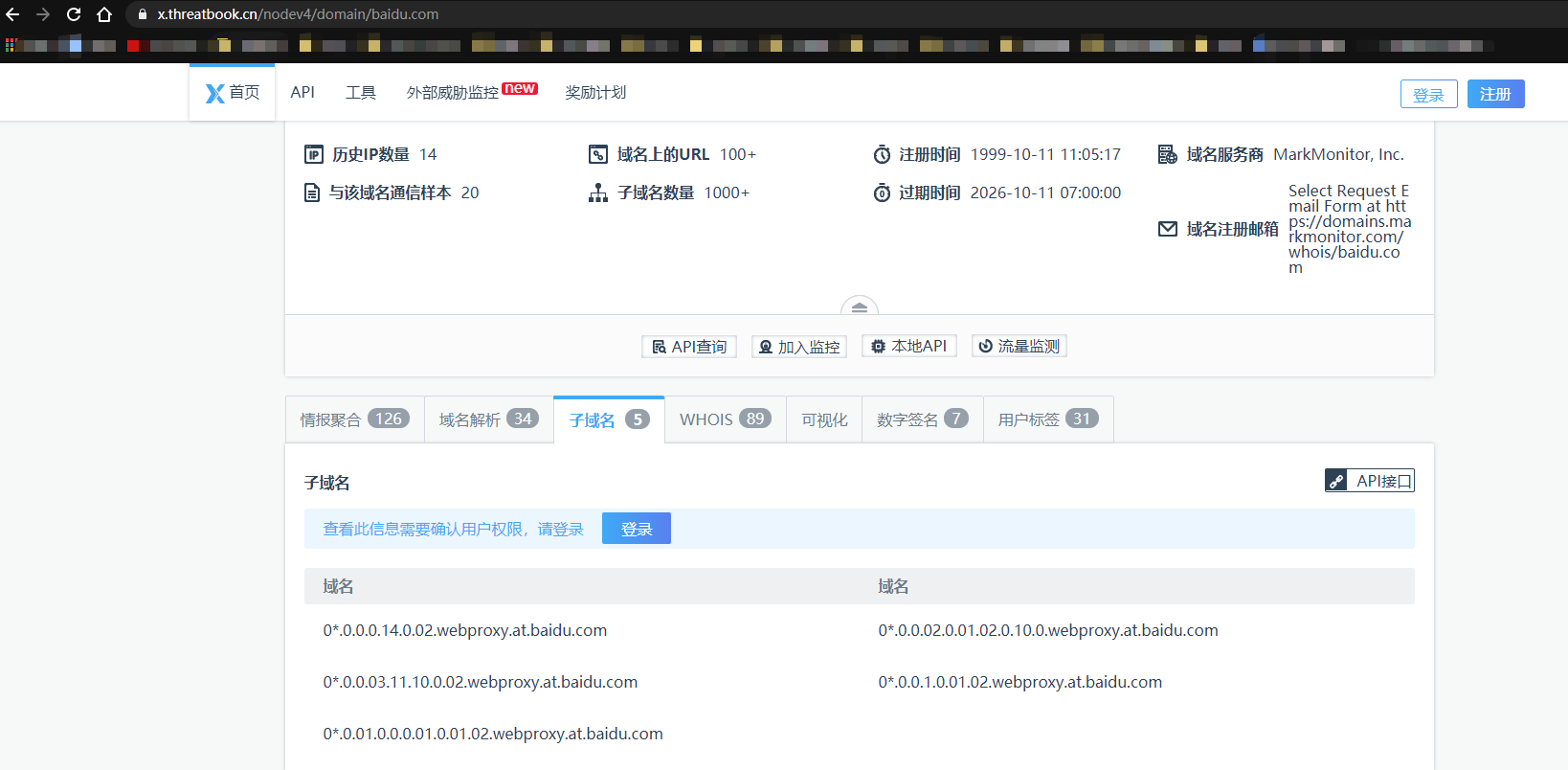The width and height of the screenshot is (1568, 770).
Task: Click the 子域名数量 value 1000+
Action: click(727, 192)
